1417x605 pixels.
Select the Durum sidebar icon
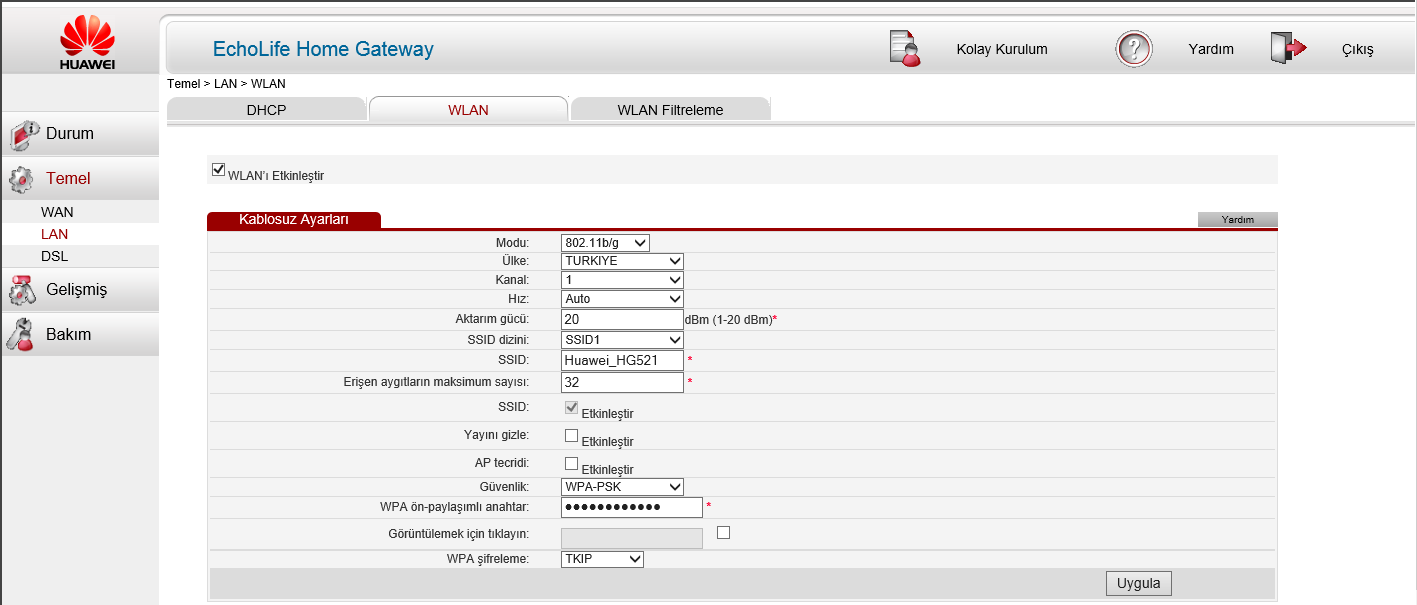click(22, 133)
